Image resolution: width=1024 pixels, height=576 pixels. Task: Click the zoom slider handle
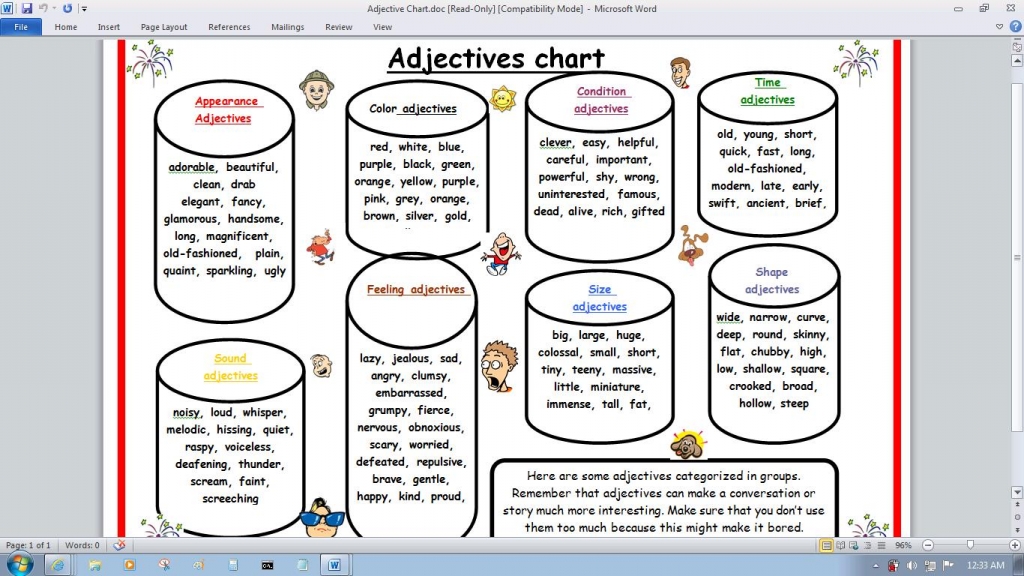coord(970,545)
